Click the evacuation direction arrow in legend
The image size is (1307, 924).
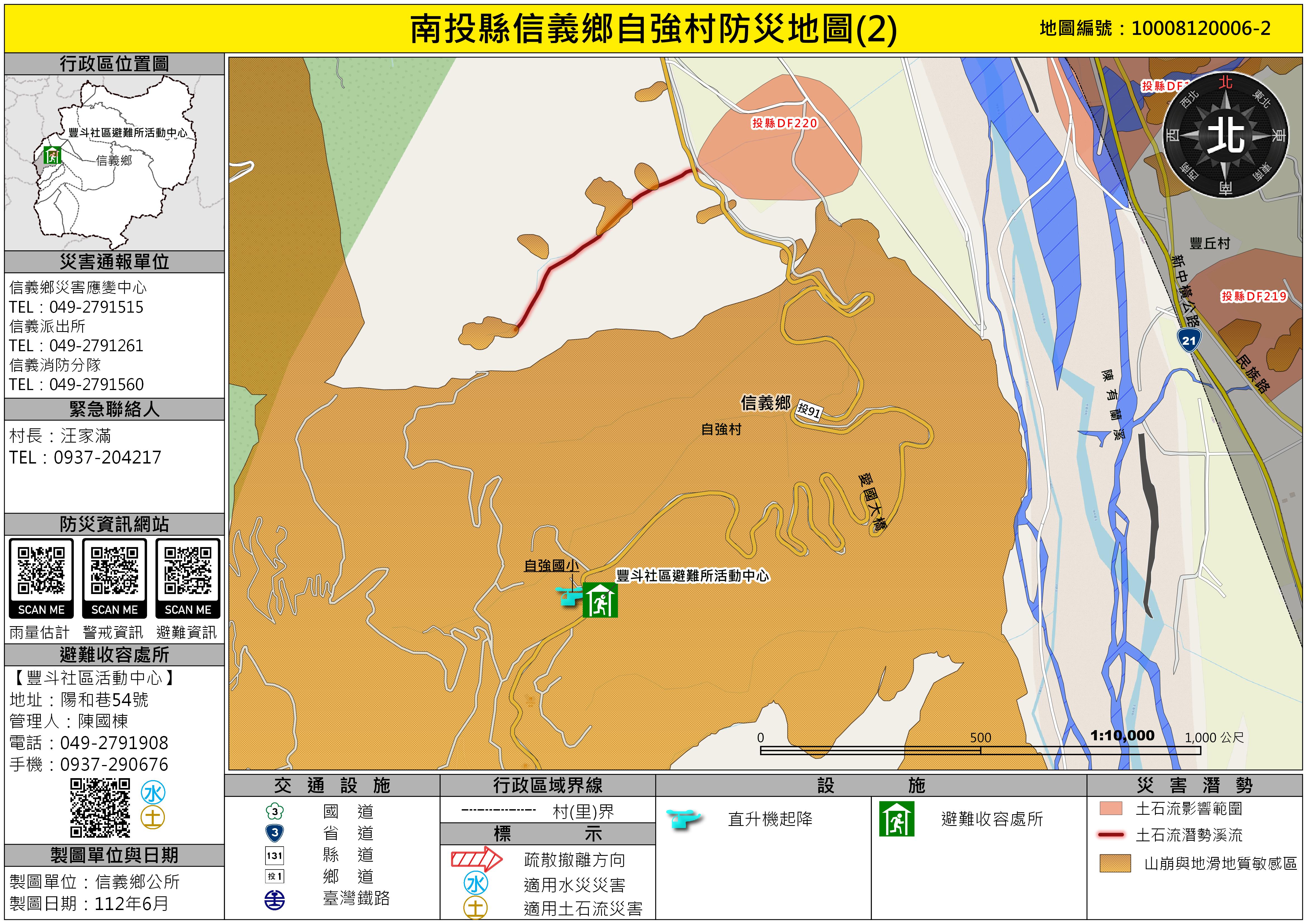pos(476,859)
